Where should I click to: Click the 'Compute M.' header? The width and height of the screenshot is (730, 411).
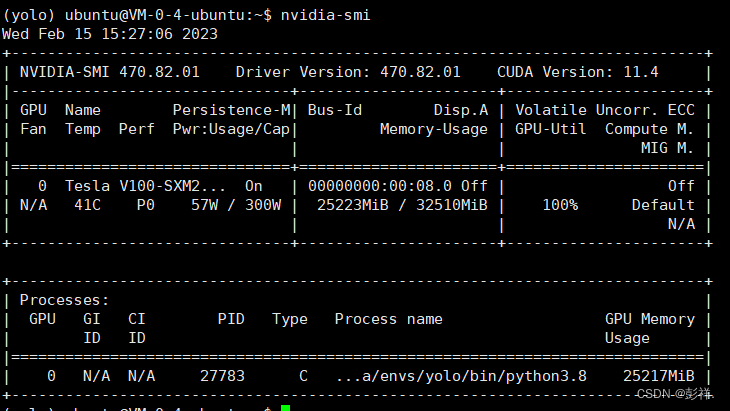tap(649, 129)
